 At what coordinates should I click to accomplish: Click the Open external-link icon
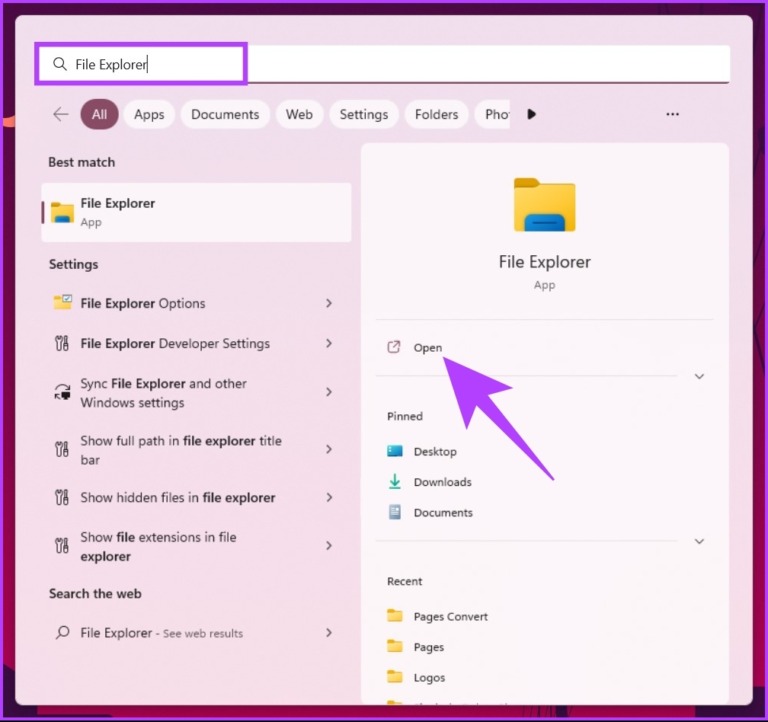(x=394, y=347)
